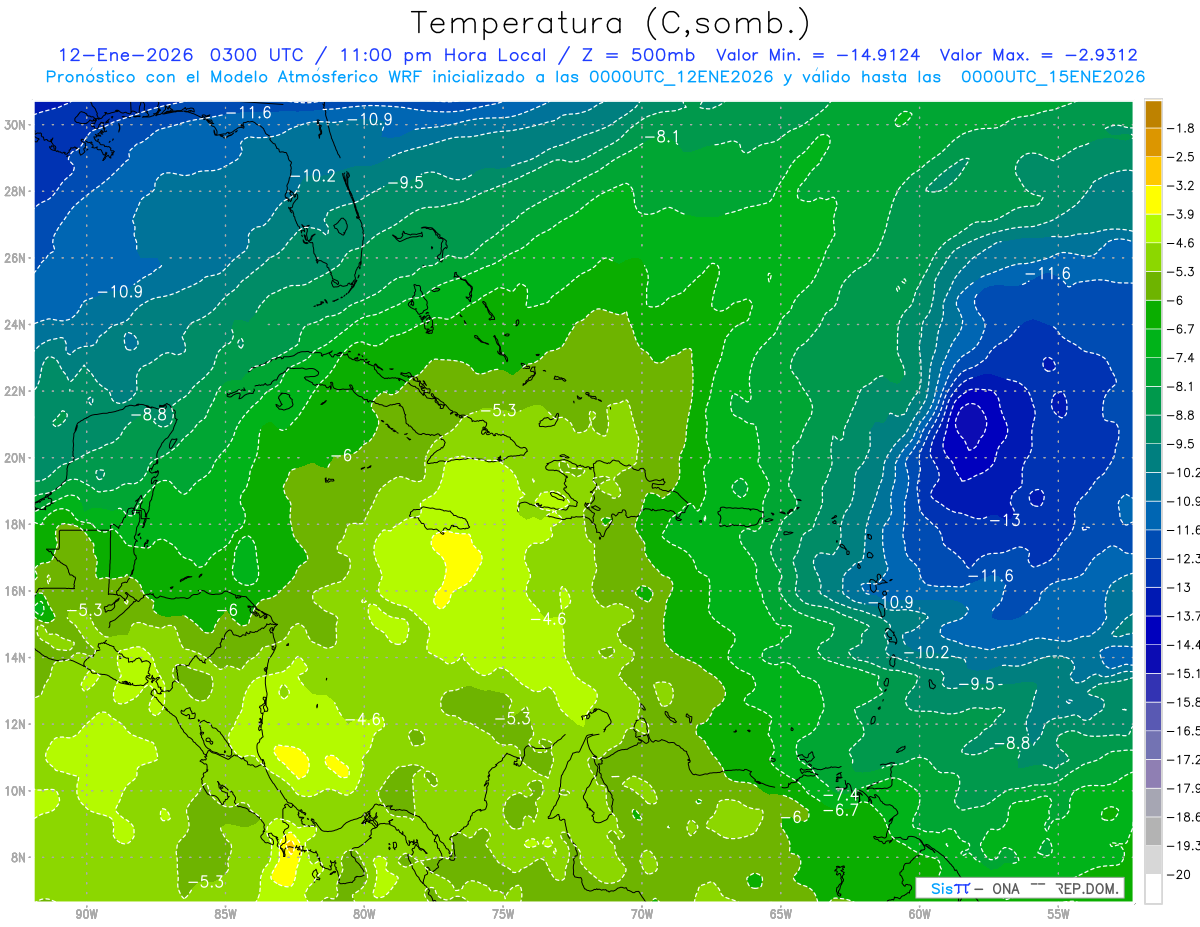Click the '18N' latitude axis label
Viewport: 1200px width, 927px height.
coord(14,524)
